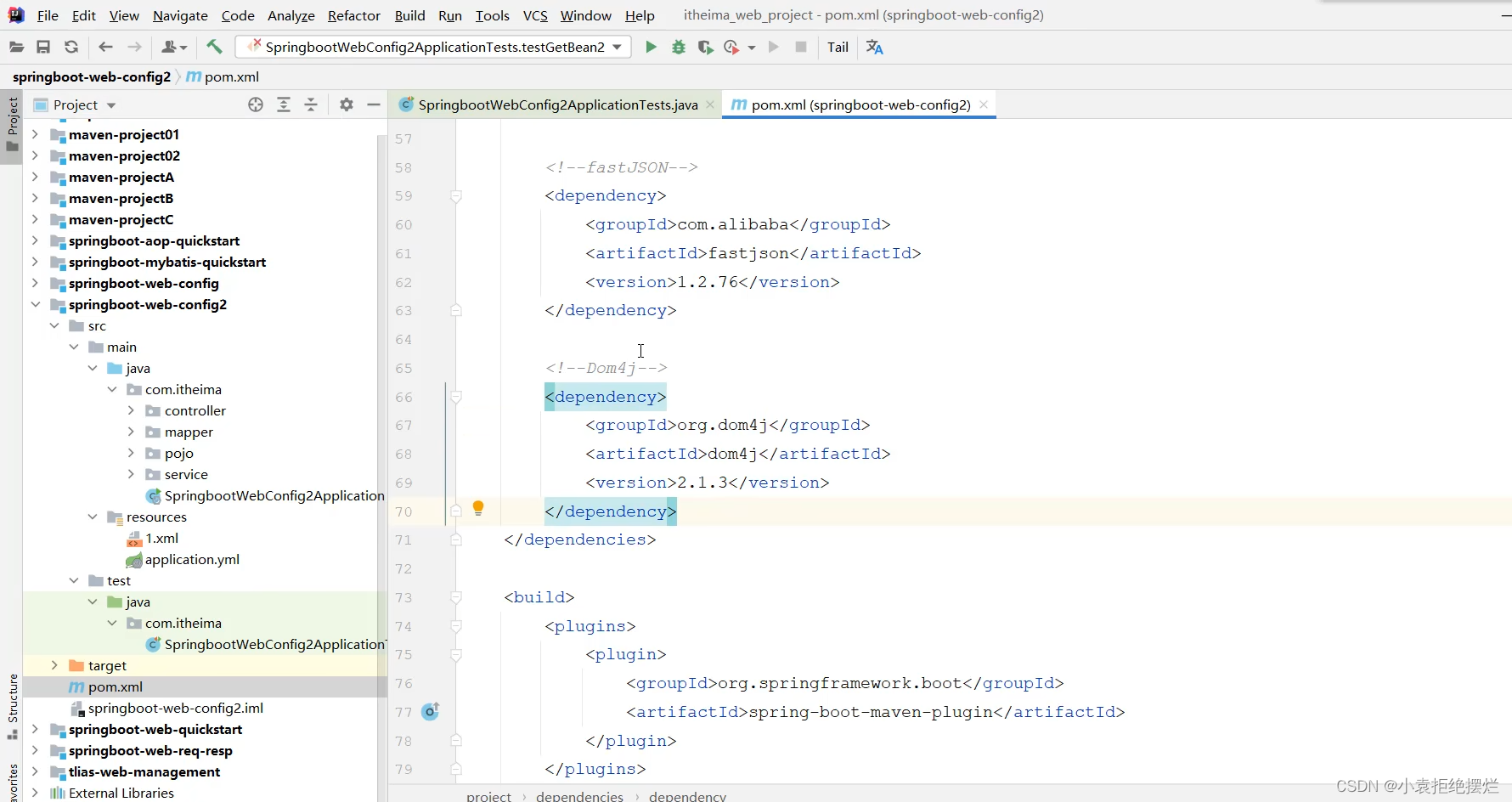This screenshot has height=802, width=1512.
Task: Open the dropdown arrow beside profiler icon
Action: point(752,48)
